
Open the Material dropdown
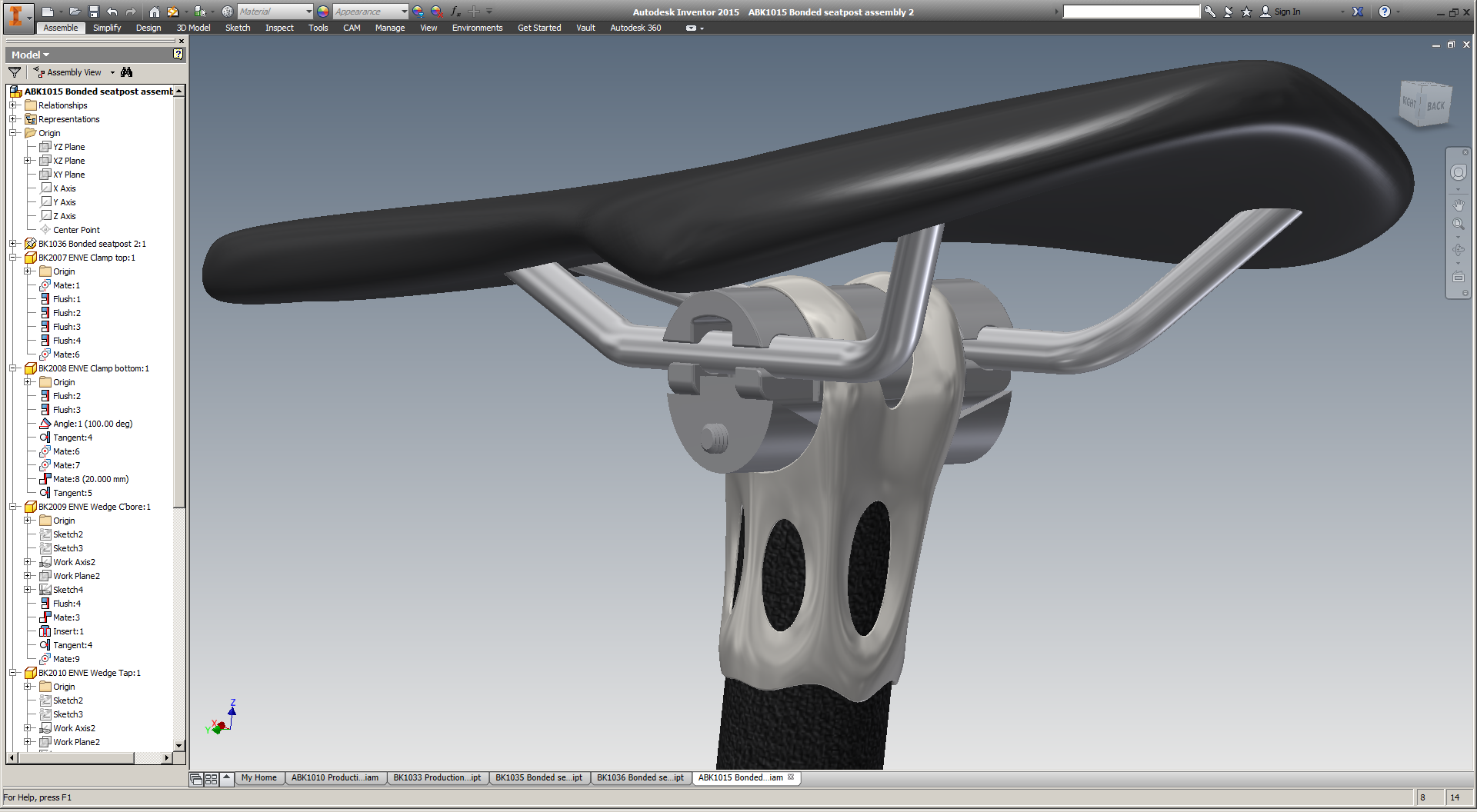(309, 12)
